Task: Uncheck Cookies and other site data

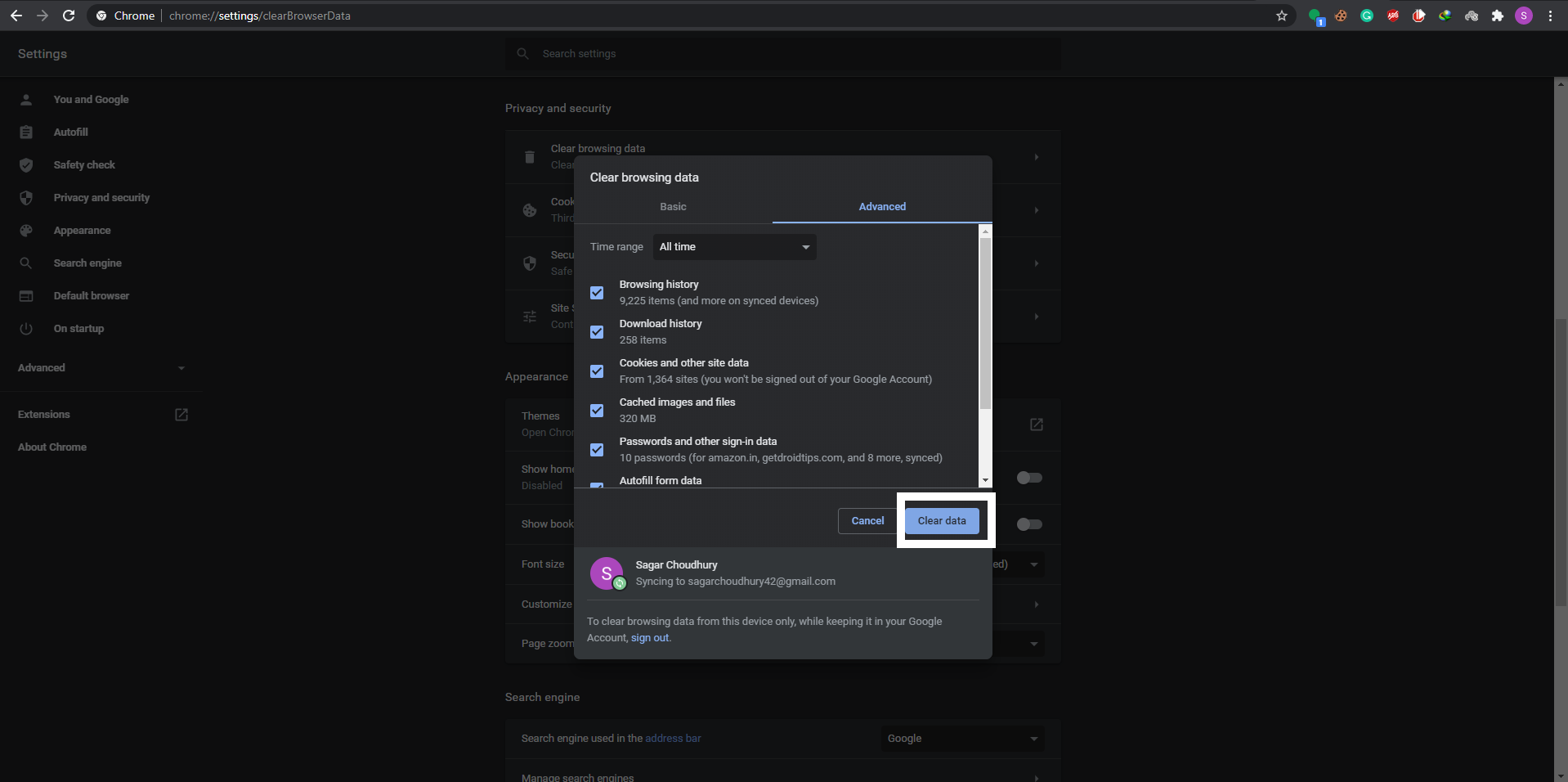Action: point(597,371)
